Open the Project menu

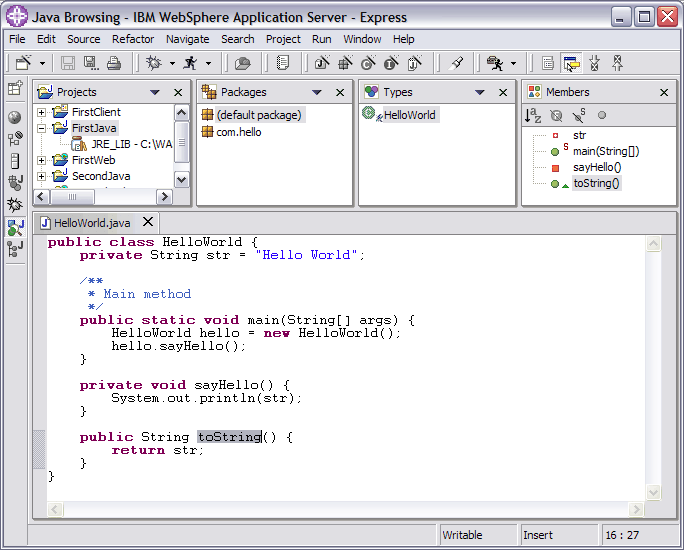[x=283, y=39]
